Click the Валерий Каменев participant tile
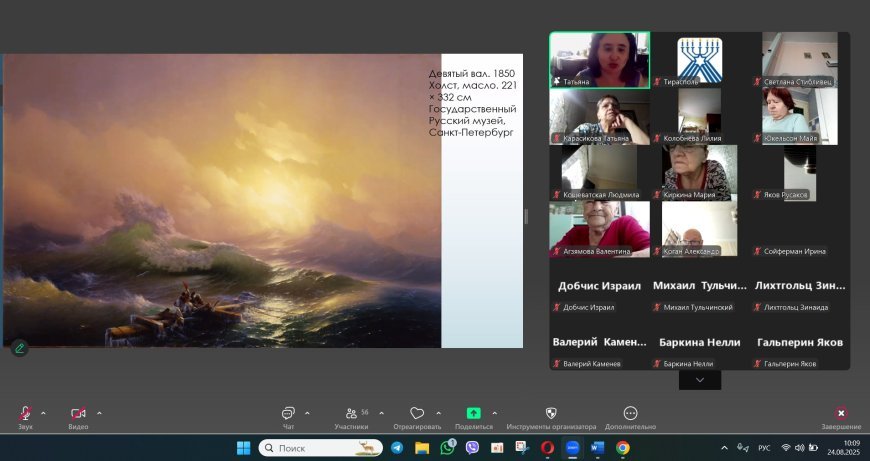 600,342
